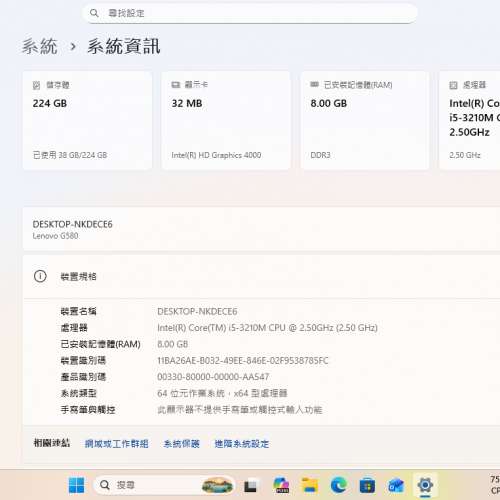The image size is (500, 500).
Task: Launch Microsoft Edge from the taskbar
Action: coord(338,485)
